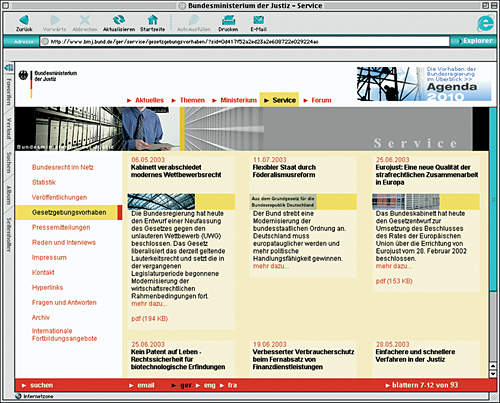Click mehr dazu under Wettbewerbsrecht article

click(149, 304)
